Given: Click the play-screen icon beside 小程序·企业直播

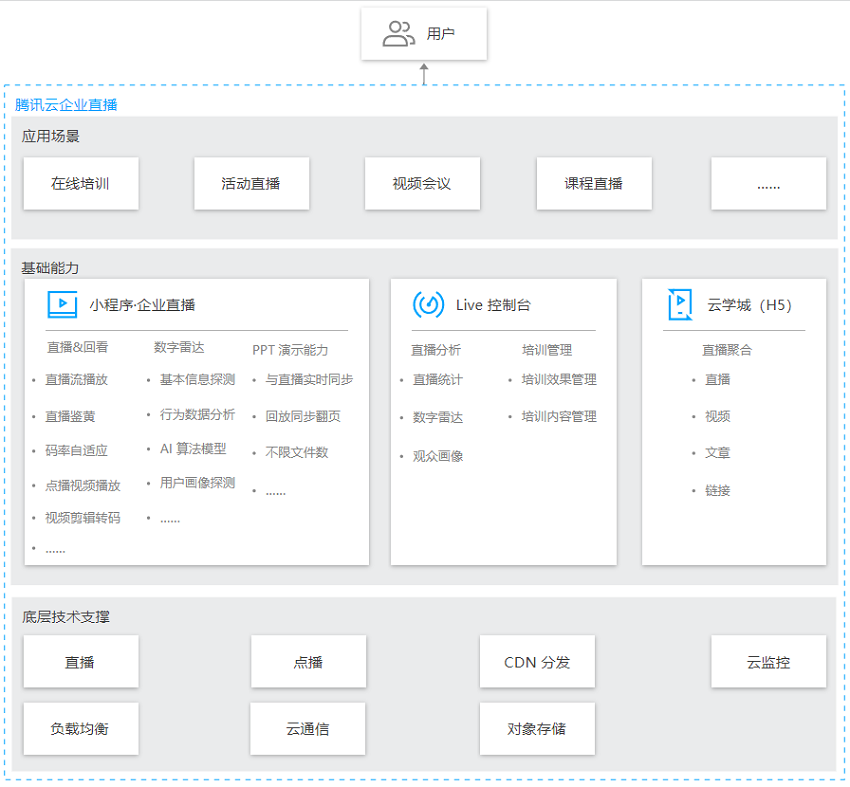Looking at the screenshot, I should [62, 305].
